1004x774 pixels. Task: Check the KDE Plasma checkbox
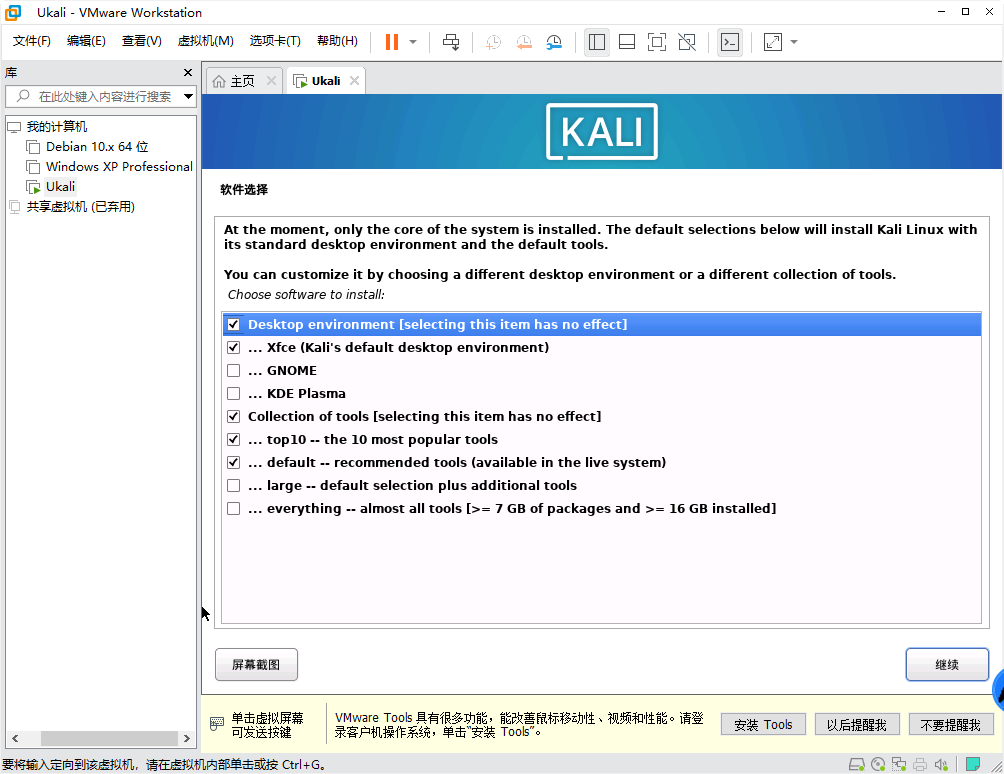click(x=234, y=394)
